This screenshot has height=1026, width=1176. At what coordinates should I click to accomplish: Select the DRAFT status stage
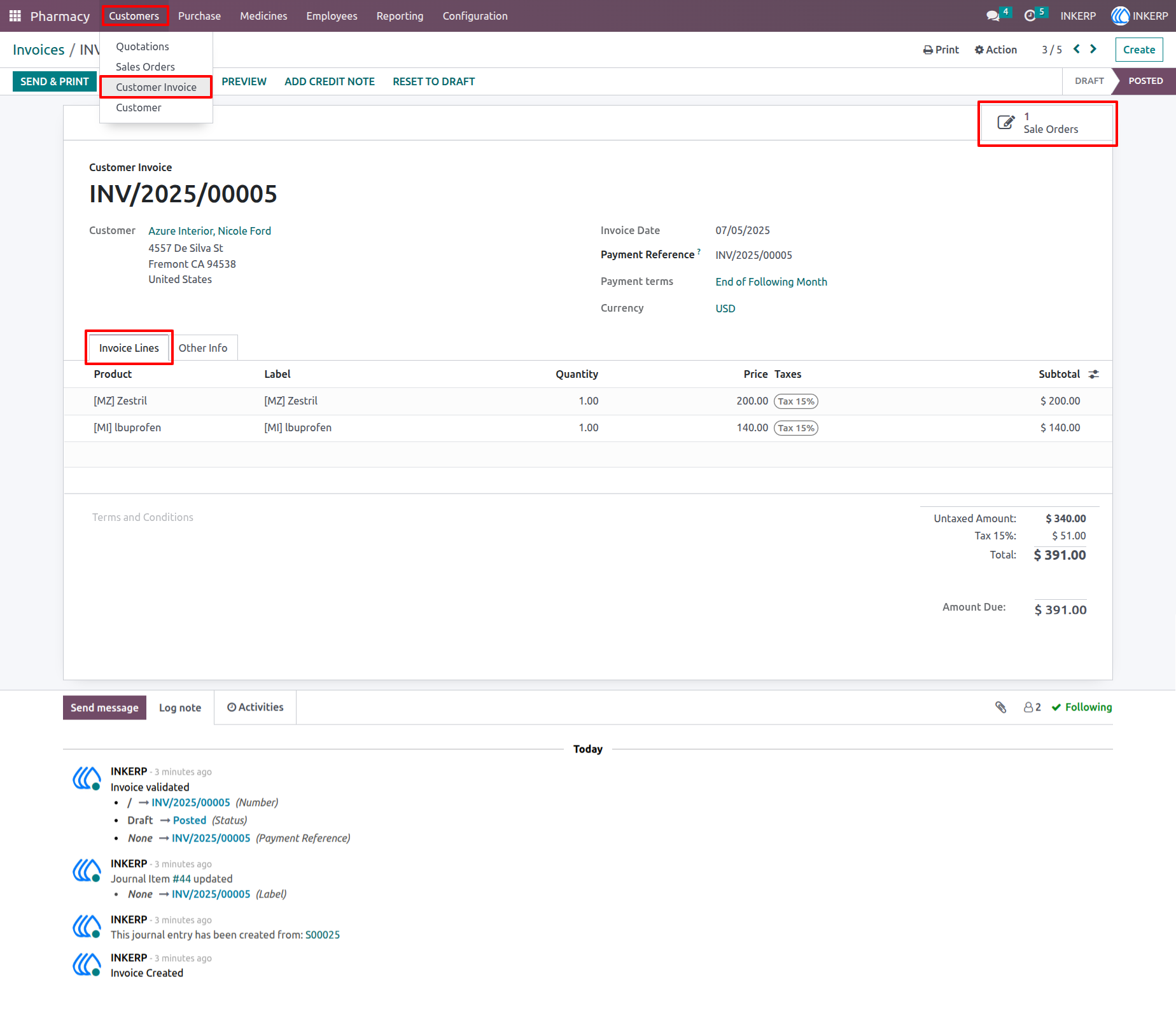coord(1089,81)
